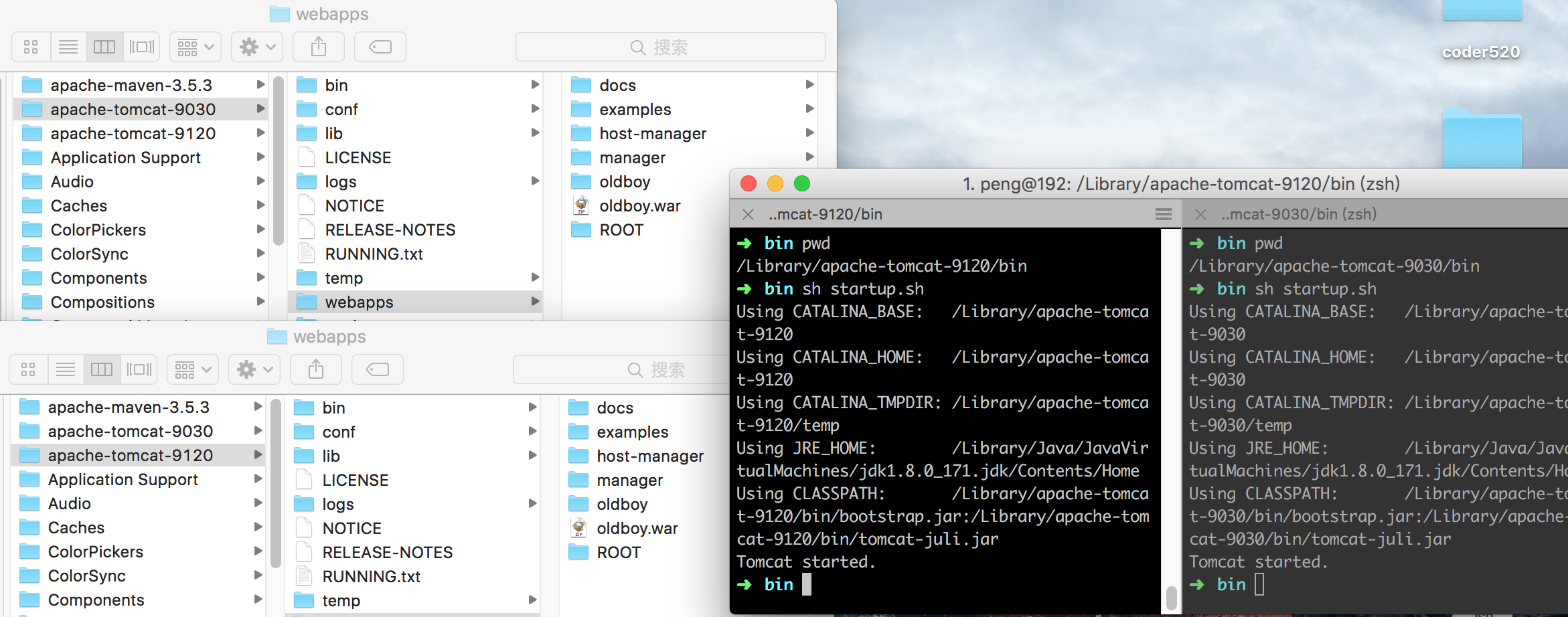Switch bottom Finder window to icon view
1568x617 pixels.
[x=28, y=369]
